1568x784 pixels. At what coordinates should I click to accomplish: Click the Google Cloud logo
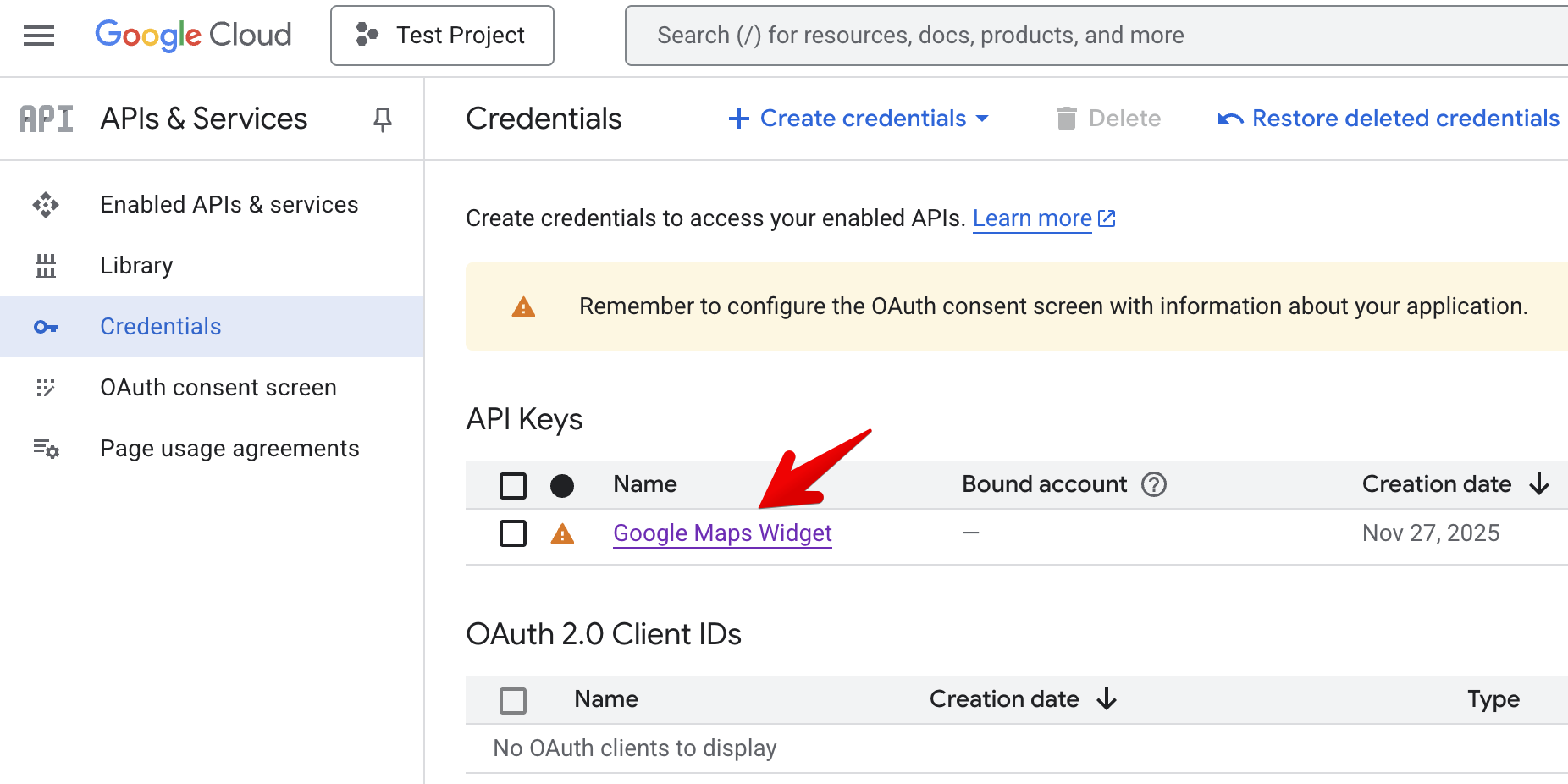(x=193, y=36)
